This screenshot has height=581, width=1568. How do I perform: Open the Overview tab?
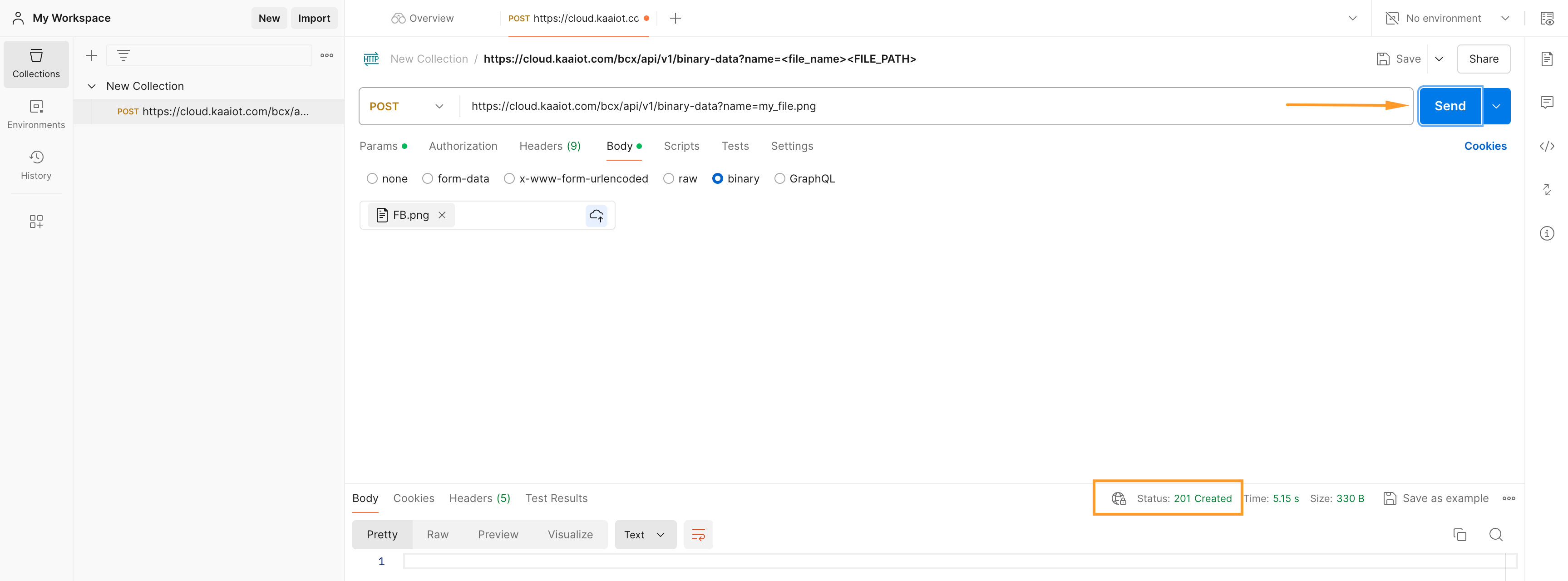423,18
